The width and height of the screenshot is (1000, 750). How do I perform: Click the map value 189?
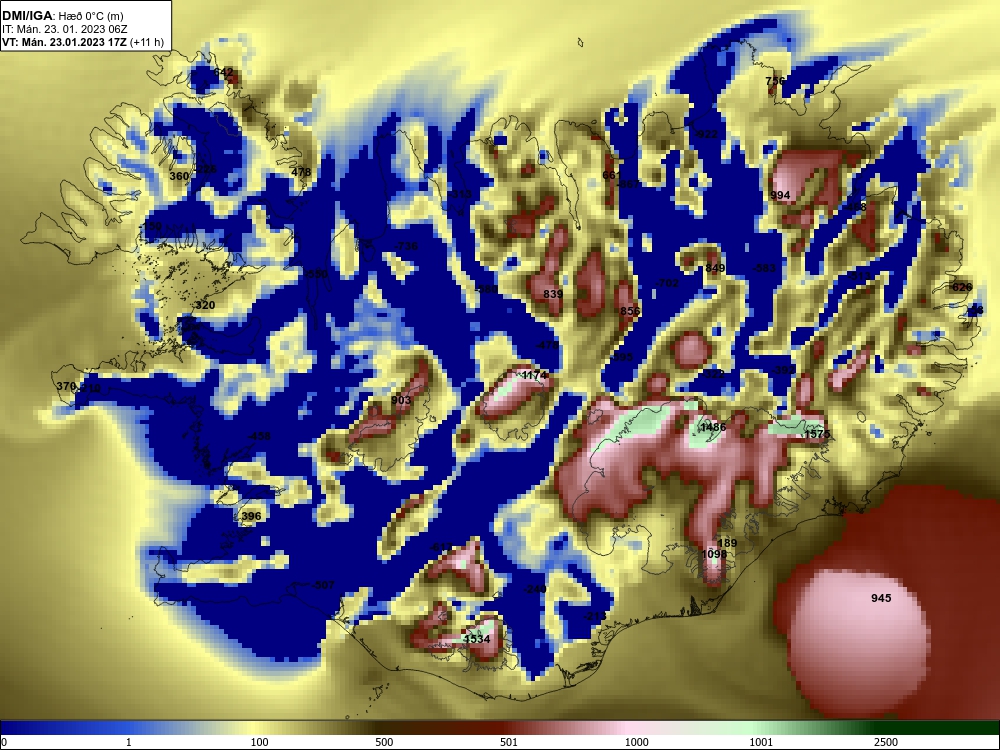pyautogui.click(x=727, y=543)
